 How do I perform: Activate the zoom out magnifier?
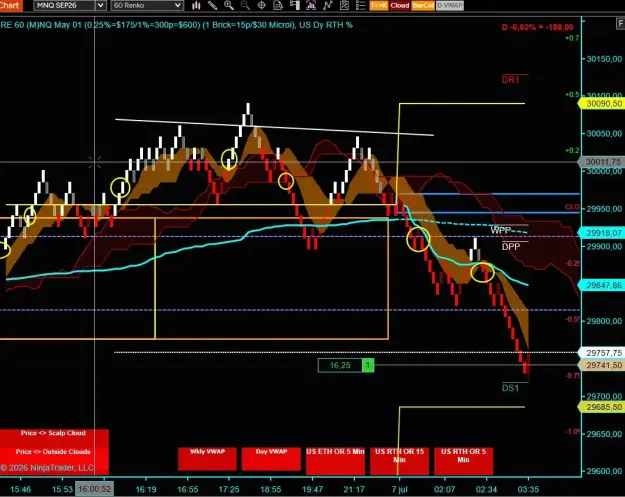245,5
